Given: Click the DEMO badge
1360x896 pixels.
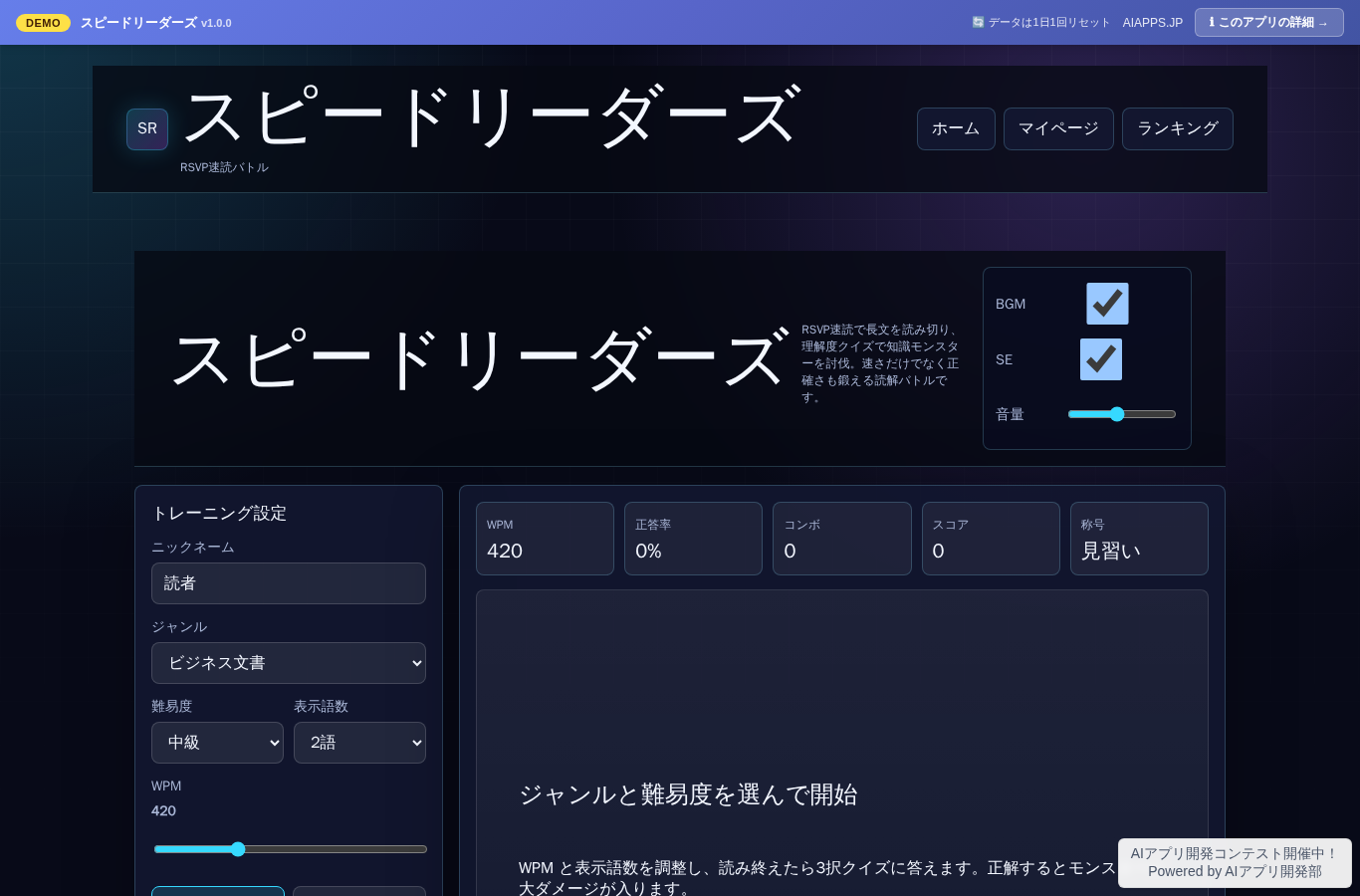Looking at the screenshot, I should (x=43, y=23).
